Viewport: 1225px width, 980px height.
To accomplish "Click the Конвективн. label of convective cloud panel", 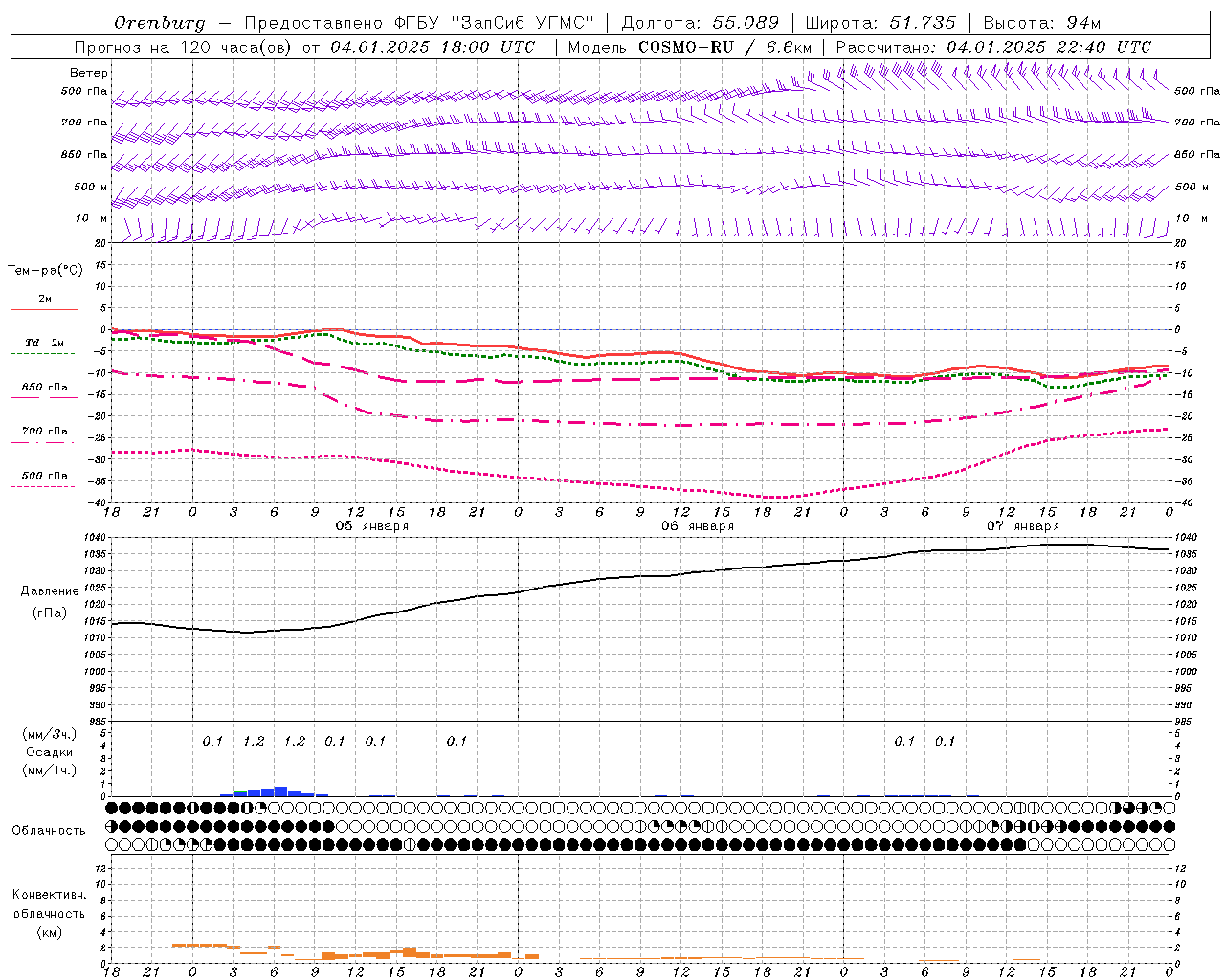I will 50,896.
